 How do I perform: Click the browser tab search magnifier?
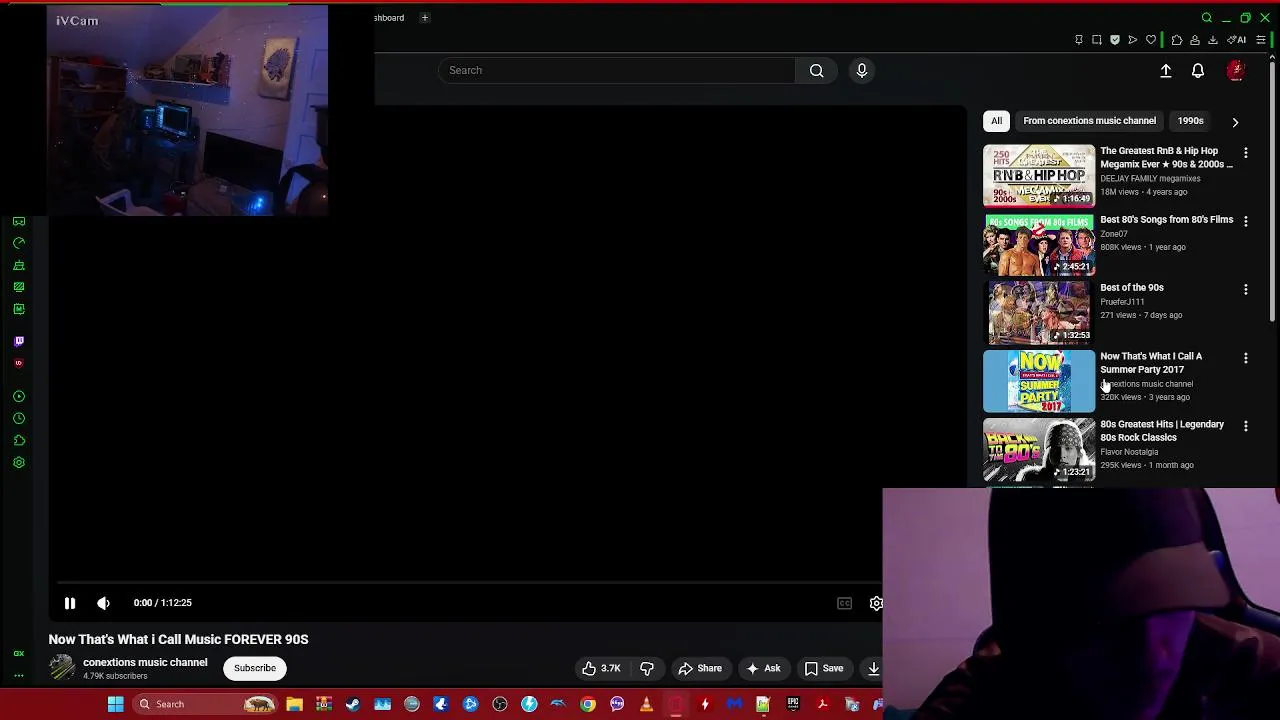[x=1207, y=18]
